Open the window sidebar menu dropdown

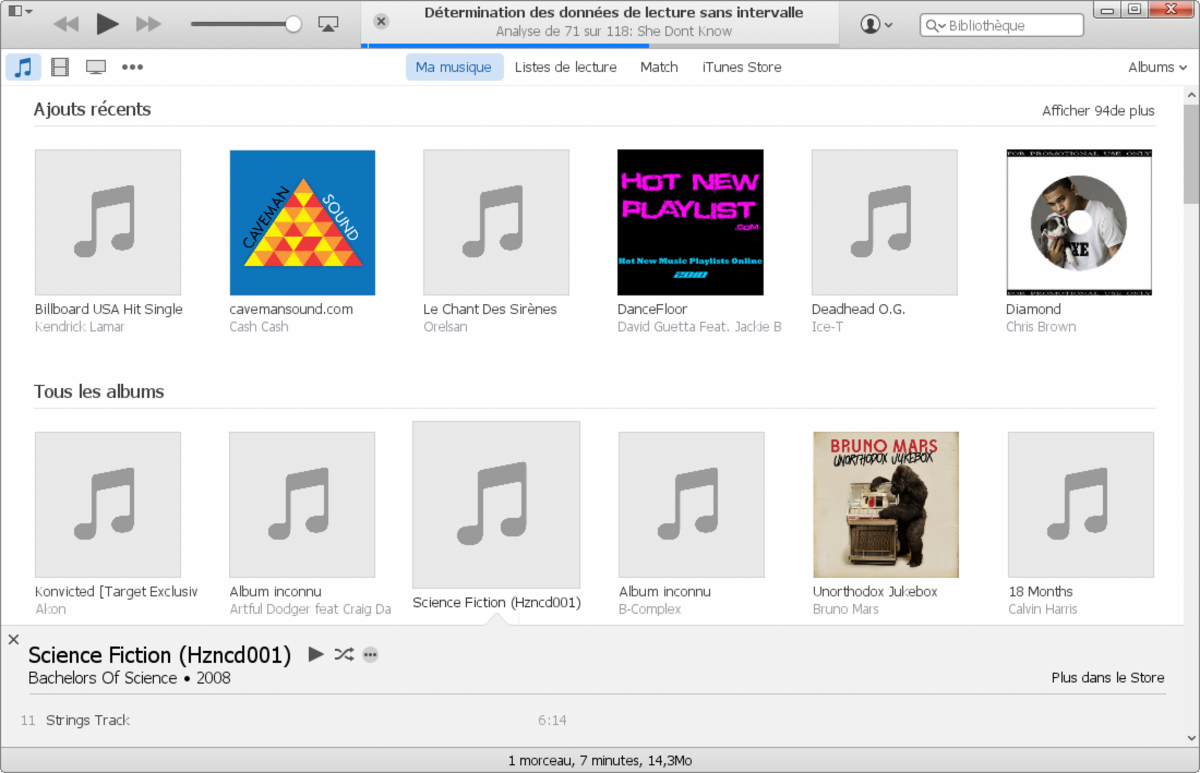click(20, 11)
